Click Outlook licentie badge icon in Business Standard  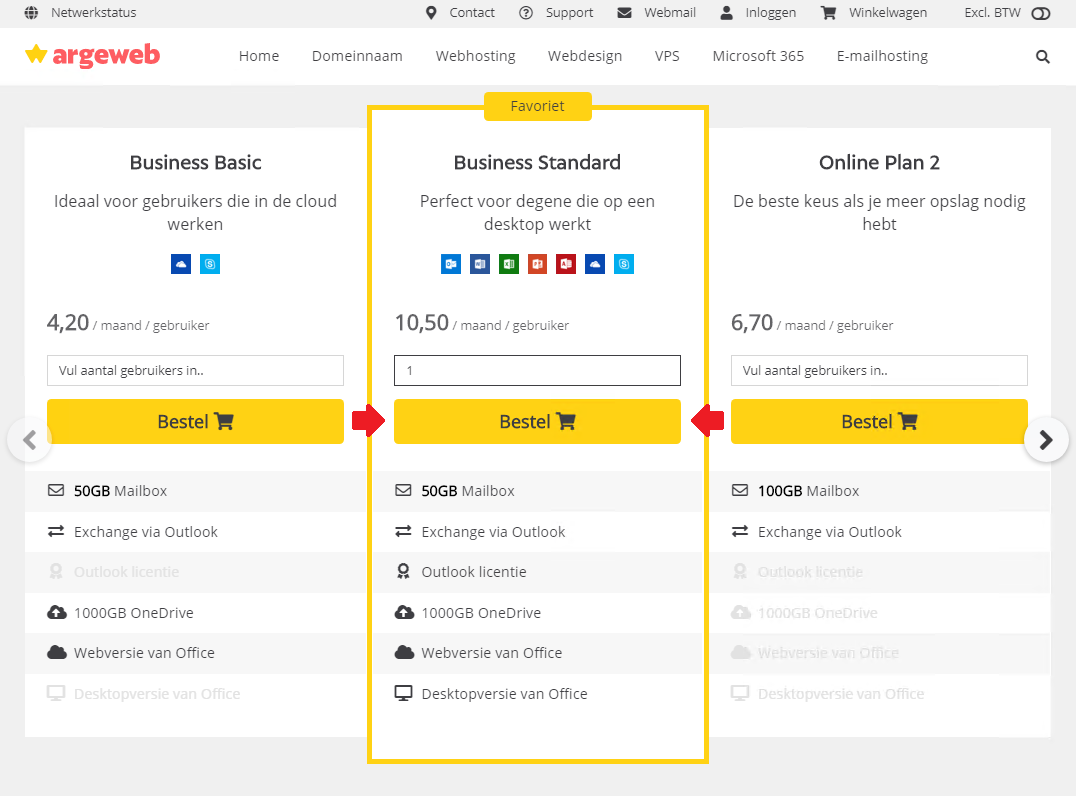(404, 572)
